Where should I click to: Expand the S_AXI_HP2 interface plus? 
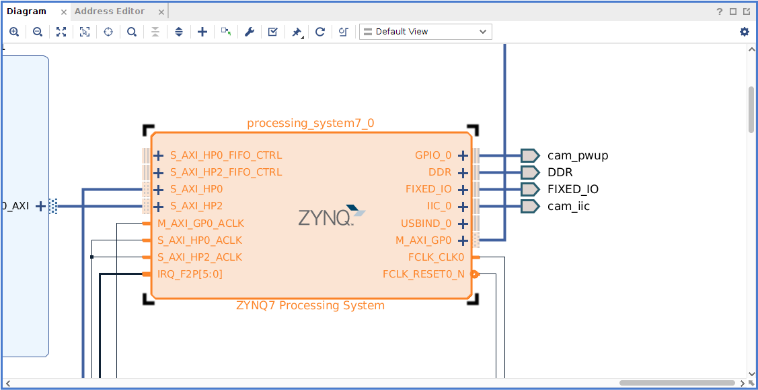158,207
